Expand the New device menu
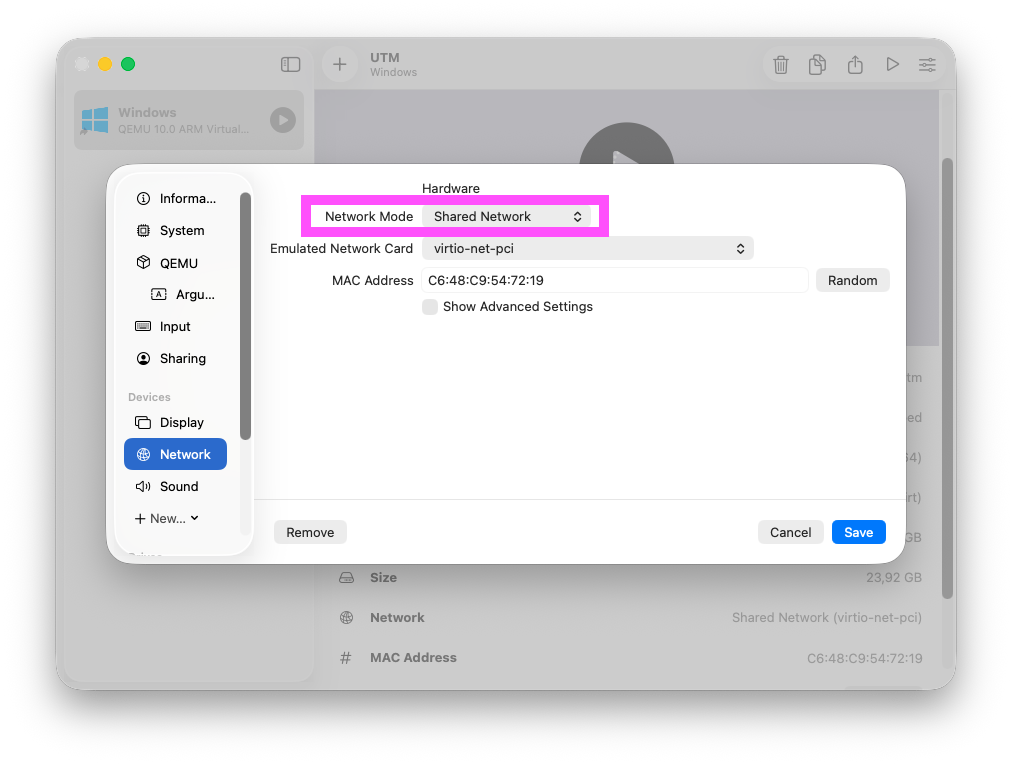 tap(166, 518)
